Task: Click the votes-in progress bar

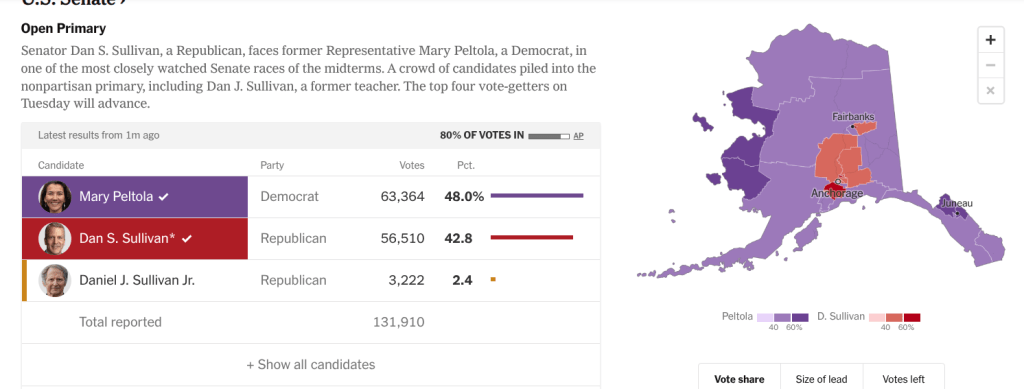Action: (x=549, y=136)
